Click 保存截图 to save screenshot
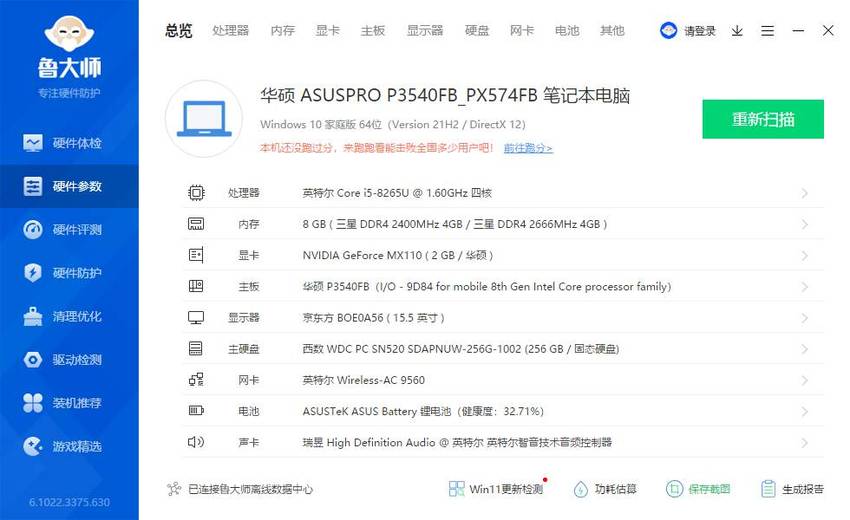Image resolution: width=850 pixels, height=520 pixels. tap(698, 489)
